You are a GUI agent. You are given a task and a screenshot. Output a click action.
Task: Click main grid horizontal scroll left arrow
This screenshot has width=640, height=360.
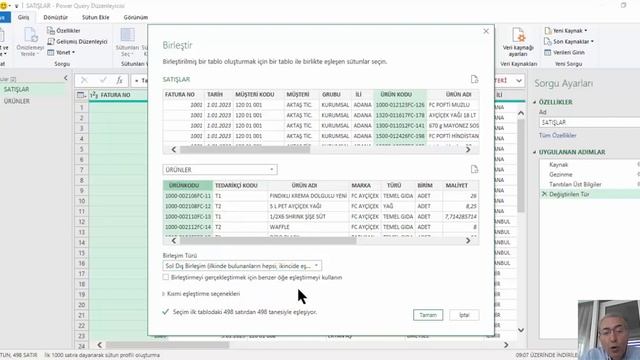(x=100, y=345)
